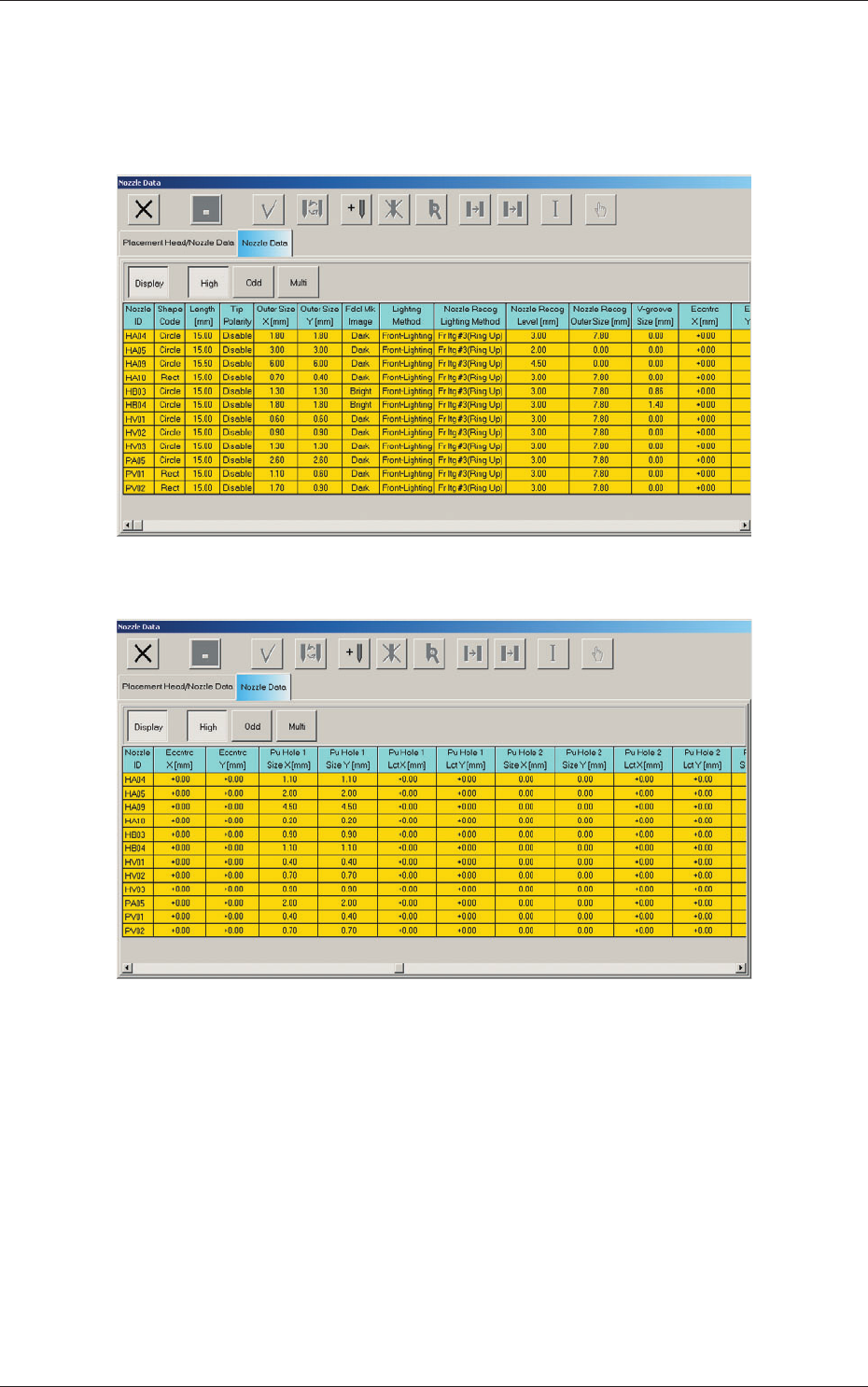
Task: Click the arrow-between-bars icon beside the R icon, lower window
Action: 473,653
